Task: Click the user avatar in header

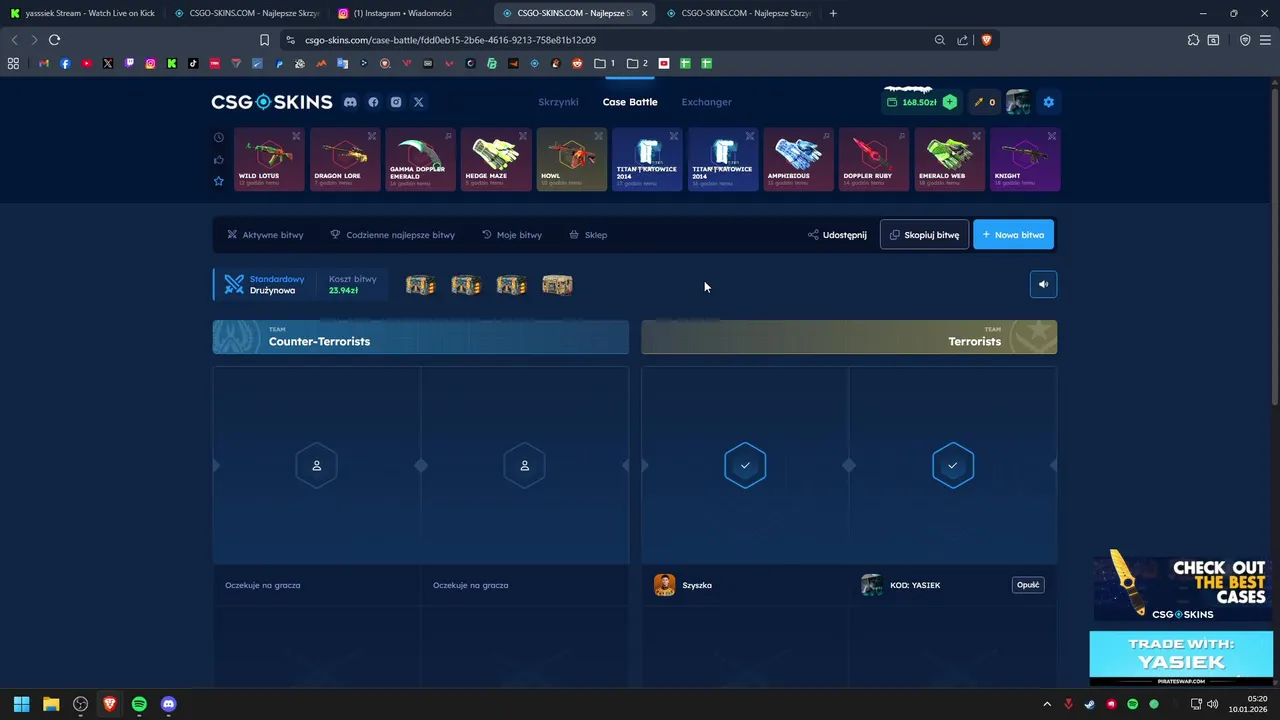Action: pyautogui.click(x=1018, y=102)
